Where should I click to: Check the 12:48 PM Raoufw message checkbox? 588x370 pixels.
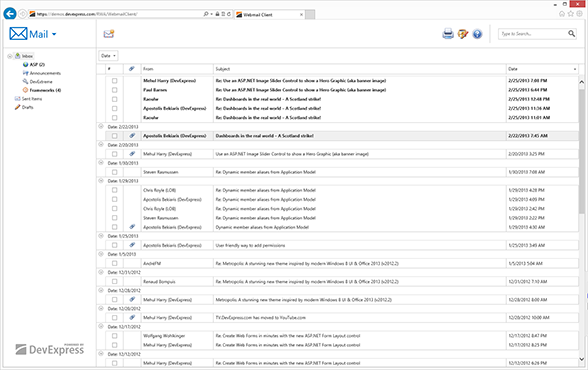pyautogui.click(x=114, y=99)
